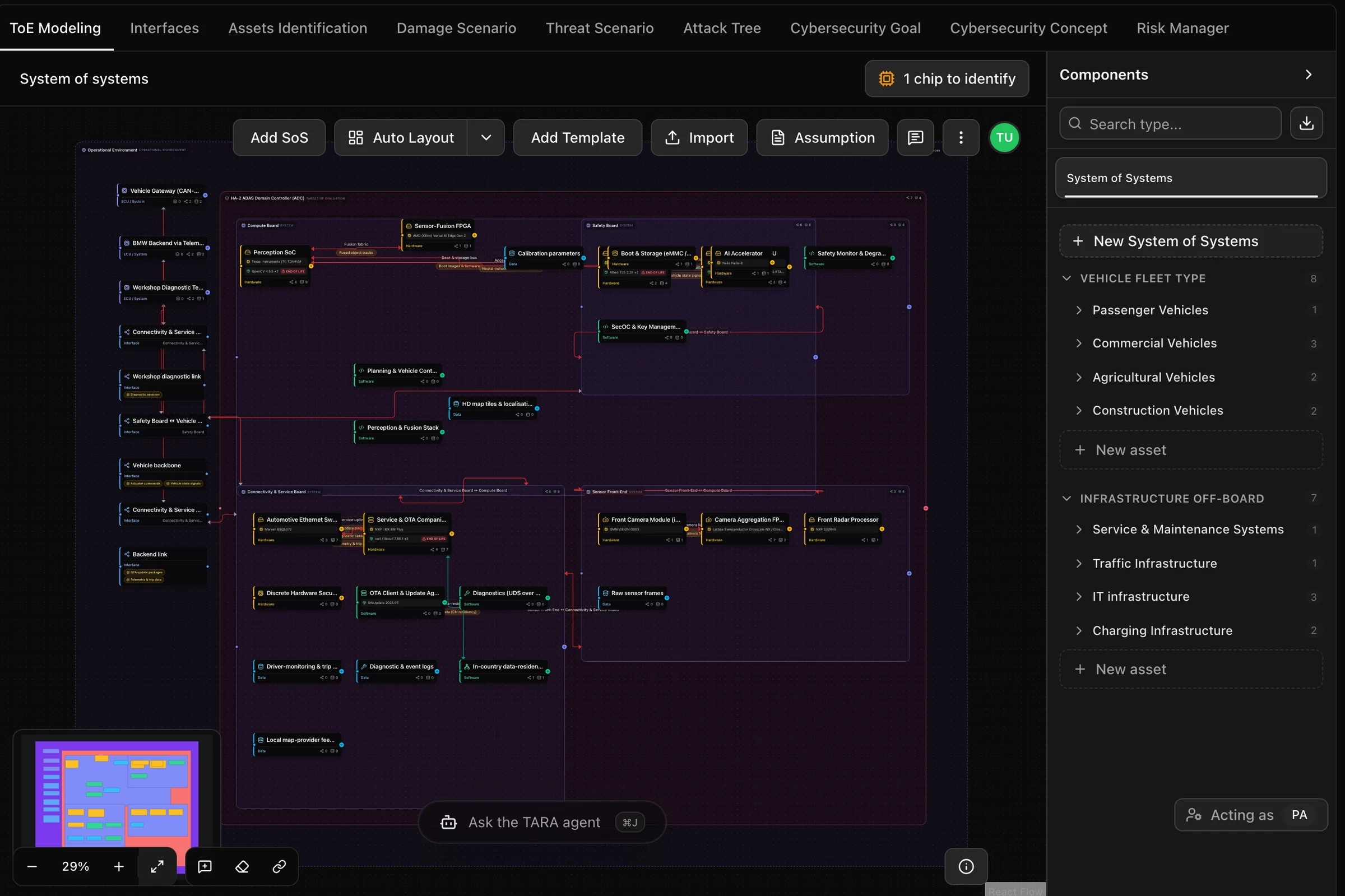
Task: Open the Auto Layout dropdown arrow
Action: (486, 138)
